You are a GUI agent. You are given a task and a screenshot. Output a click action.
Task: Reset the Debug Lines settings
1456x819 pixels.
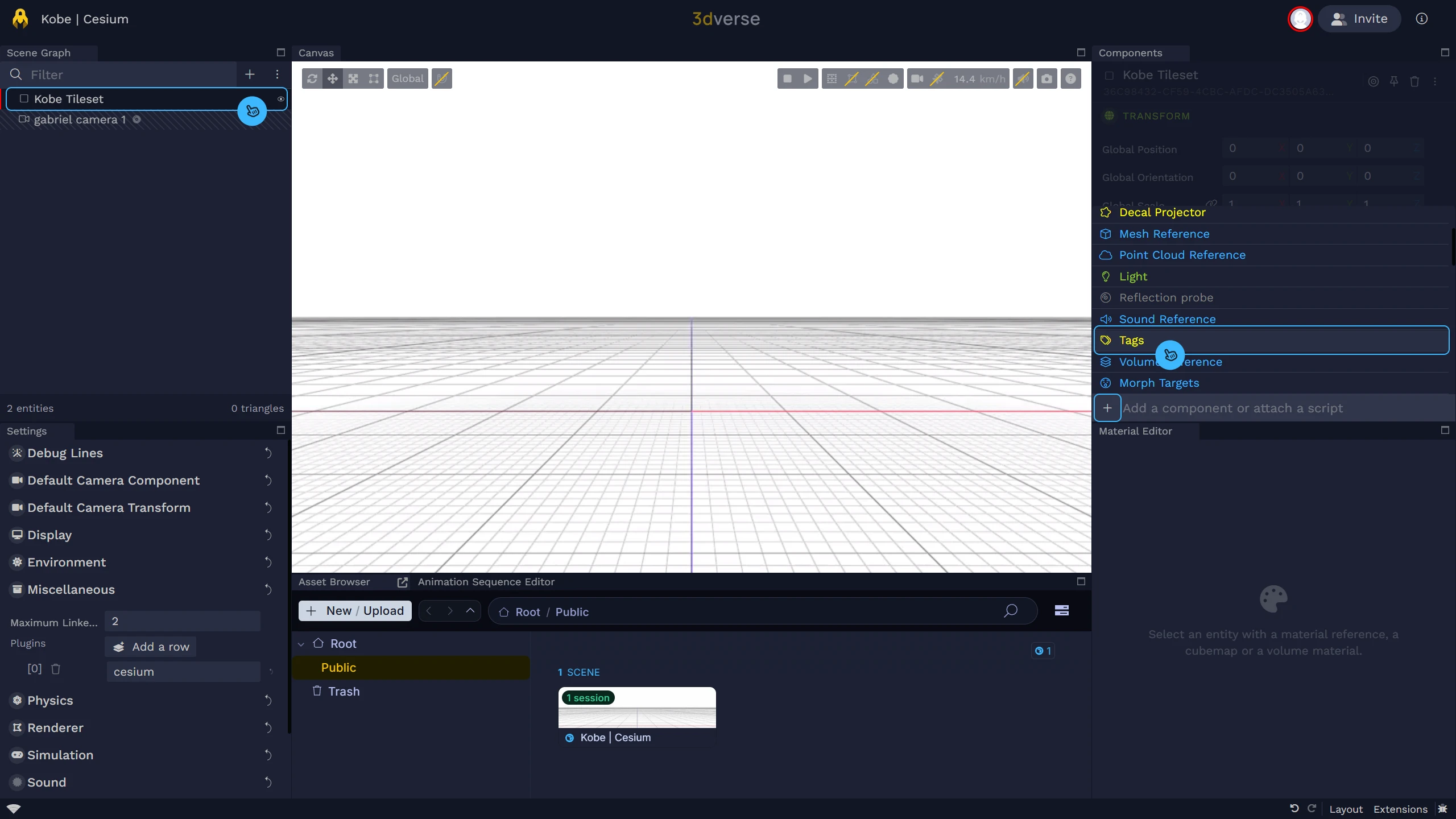click(x=268, y=453)
